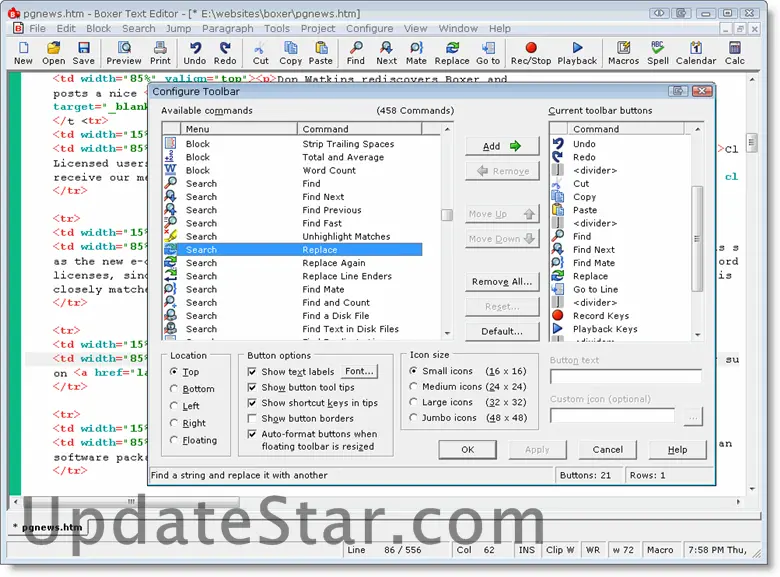Open the Calc toolbar icon
This screenshot has height=577, width=780.
(x=735, y=52)
